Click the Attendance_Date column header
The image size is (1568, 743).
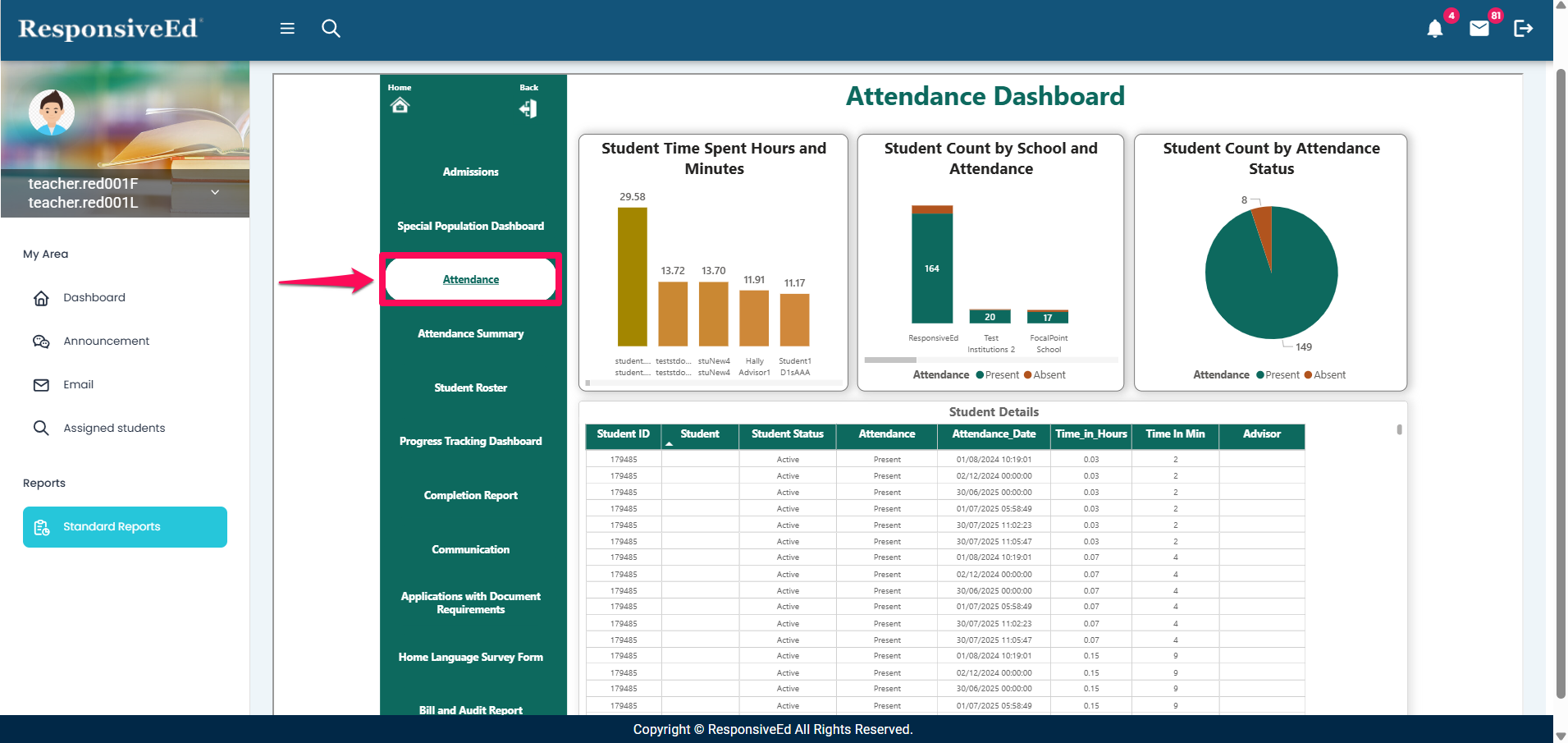tap(993, 434)
